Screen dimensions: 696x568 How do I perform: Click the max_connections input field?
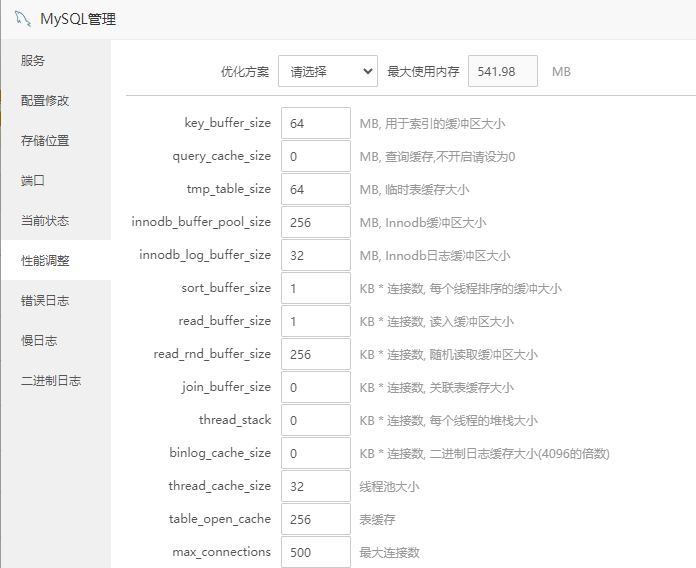(316, 552)
